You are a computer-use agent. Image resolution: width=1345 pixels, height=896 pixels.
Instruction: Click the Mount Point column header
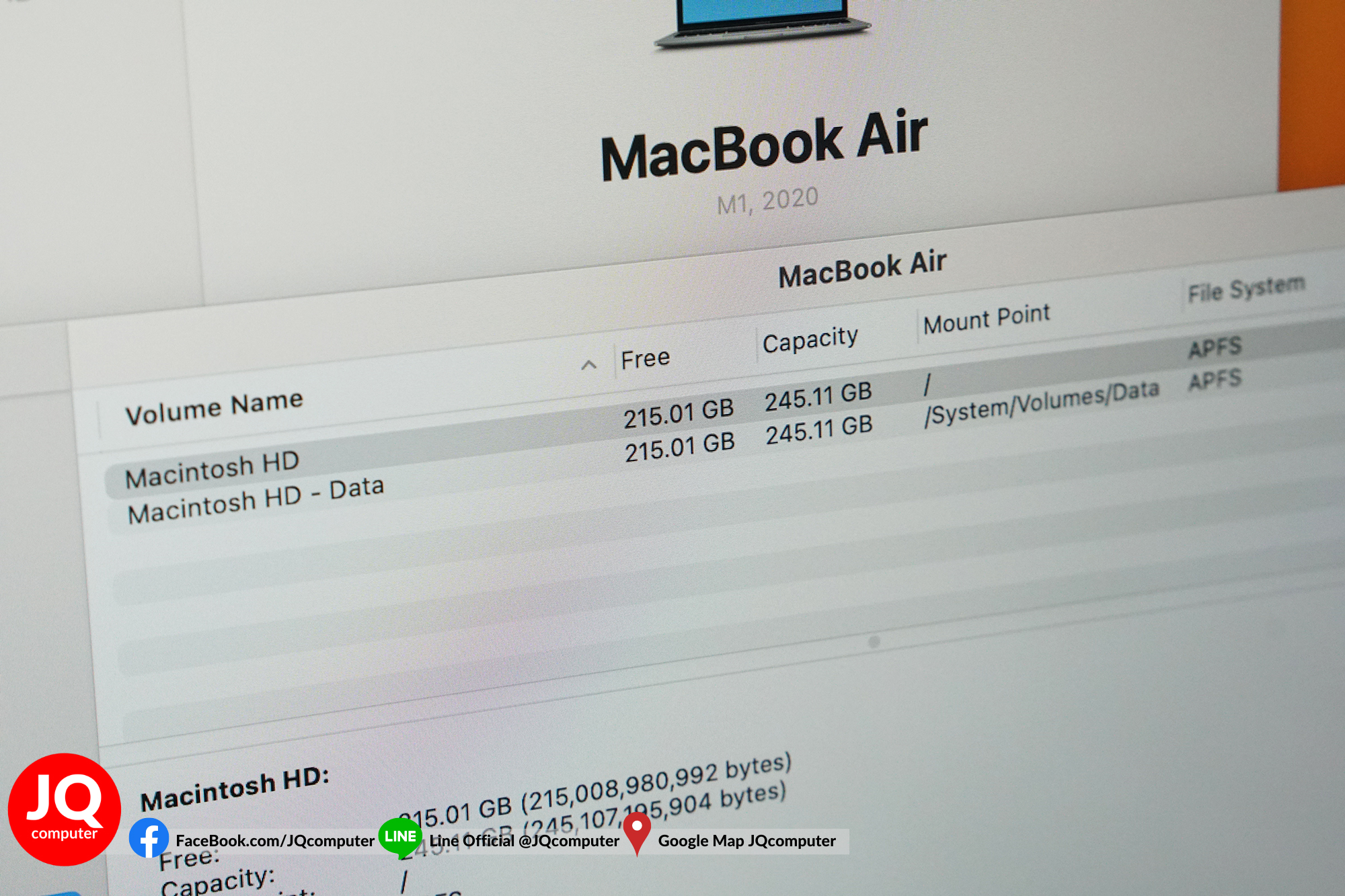click(x=987, y=319)
